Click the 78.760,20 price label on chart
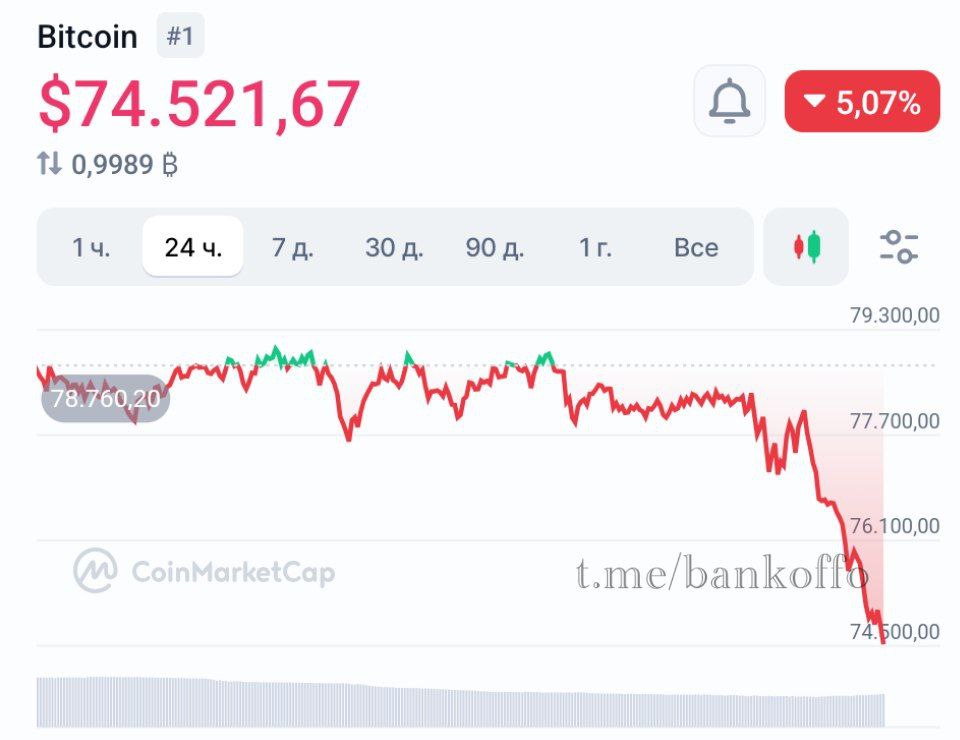The image size is (960, 740). point(106,399)
